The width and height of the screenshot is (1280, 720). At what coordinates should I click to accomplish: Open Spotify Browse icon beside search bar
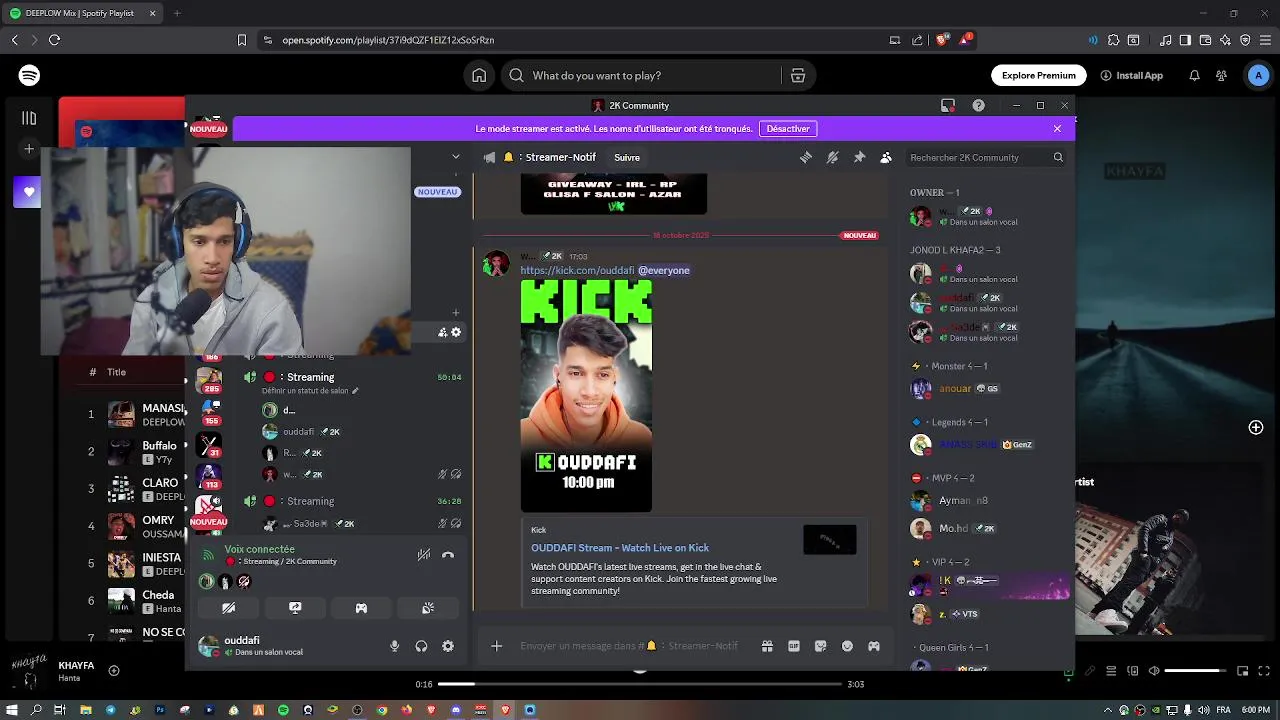[x=797, y=75]
